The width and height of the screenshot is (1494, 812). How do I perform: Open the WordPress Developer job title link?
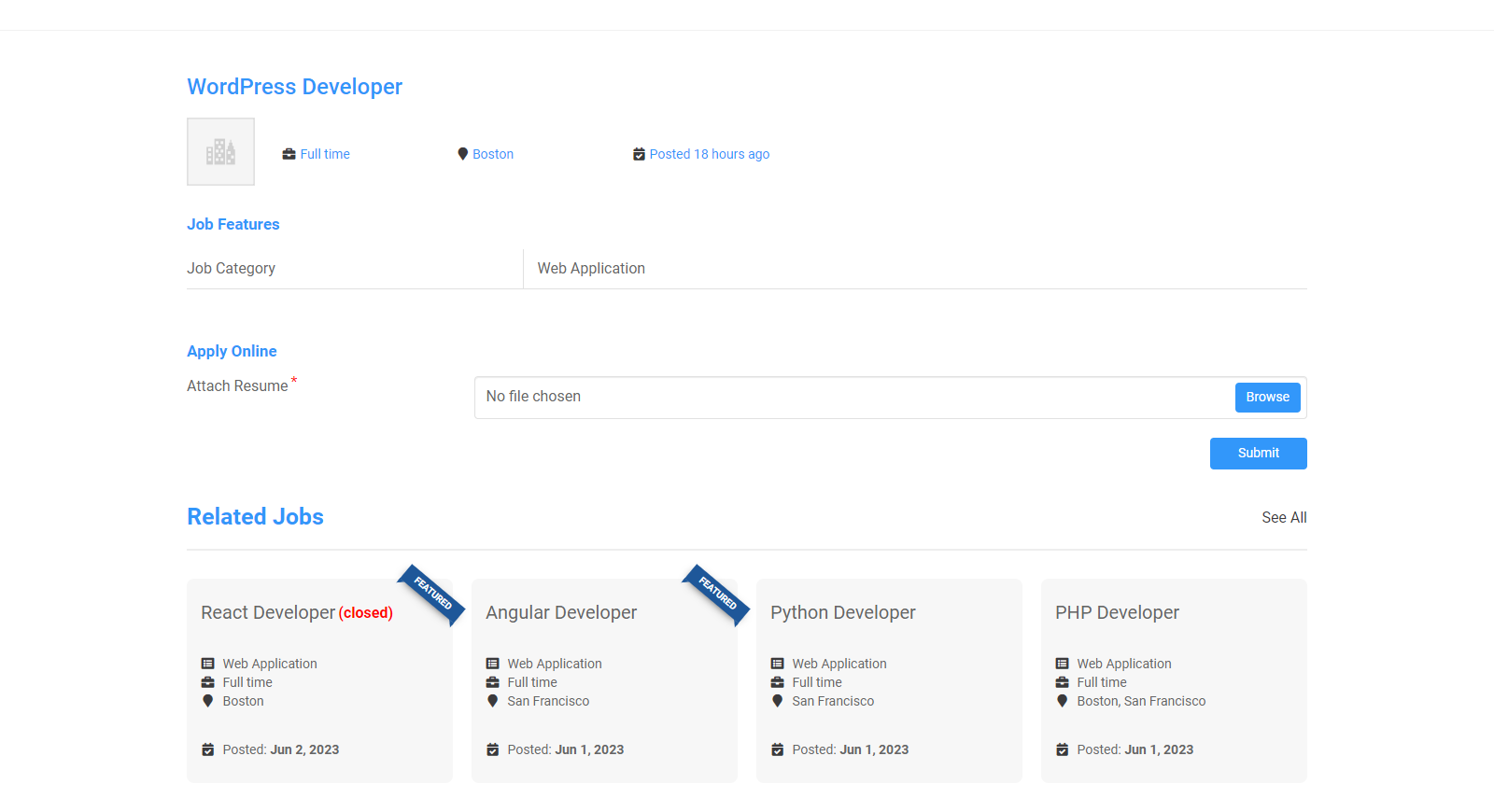pyautogui.click(x=294, y=87)
